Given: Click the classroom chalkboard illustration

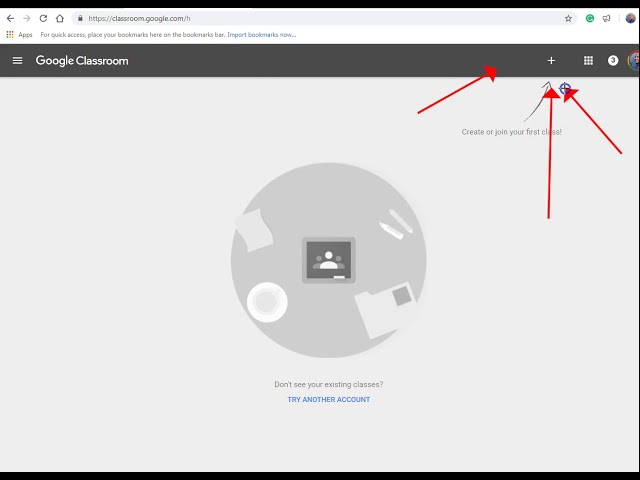Looking at the screenshot, I should point(329,260).
